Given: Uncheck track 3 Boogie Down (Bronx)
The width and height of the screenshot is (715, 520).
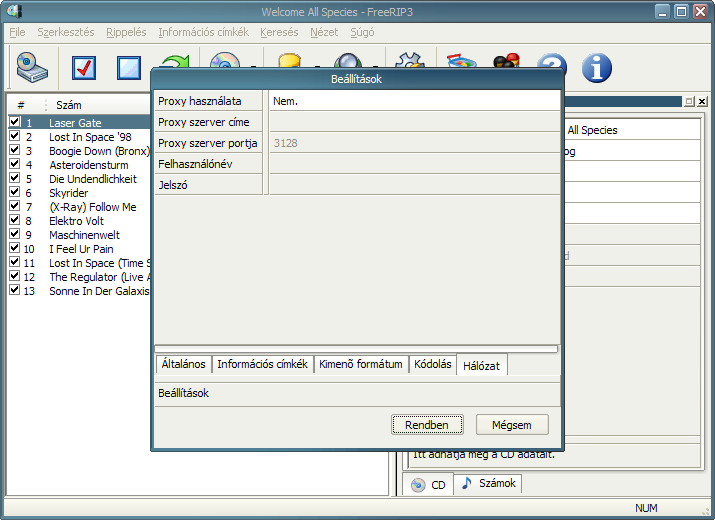Looking at the screenshot, I should pos(15,150).
